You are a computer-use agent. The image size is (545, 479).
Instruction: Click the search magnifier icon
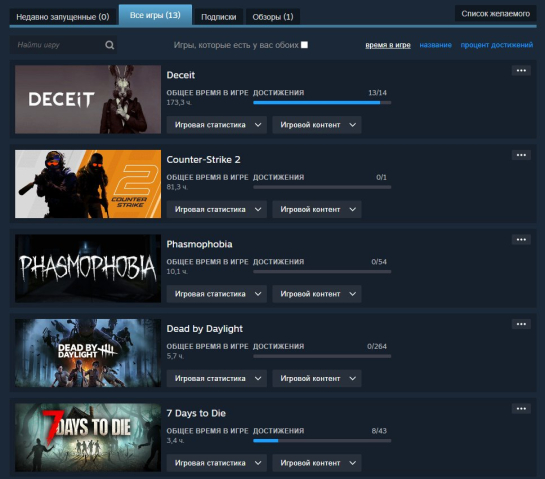click(109, 45)
